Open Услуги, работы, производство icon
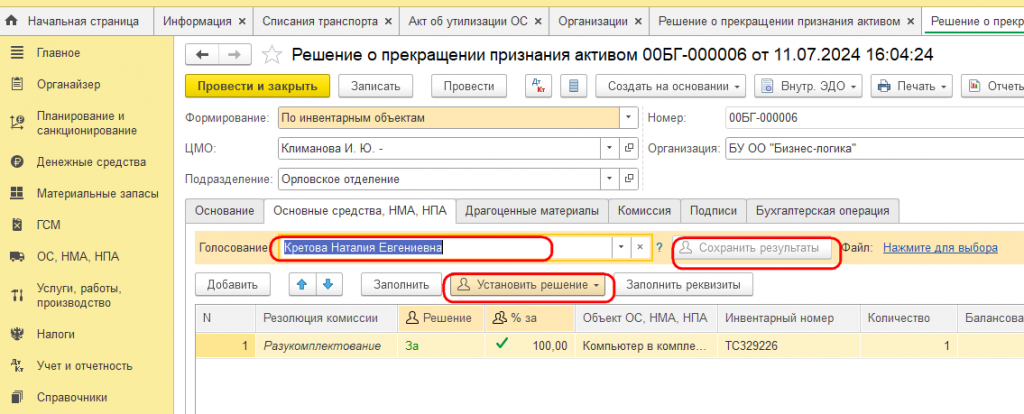 (18, 295)
